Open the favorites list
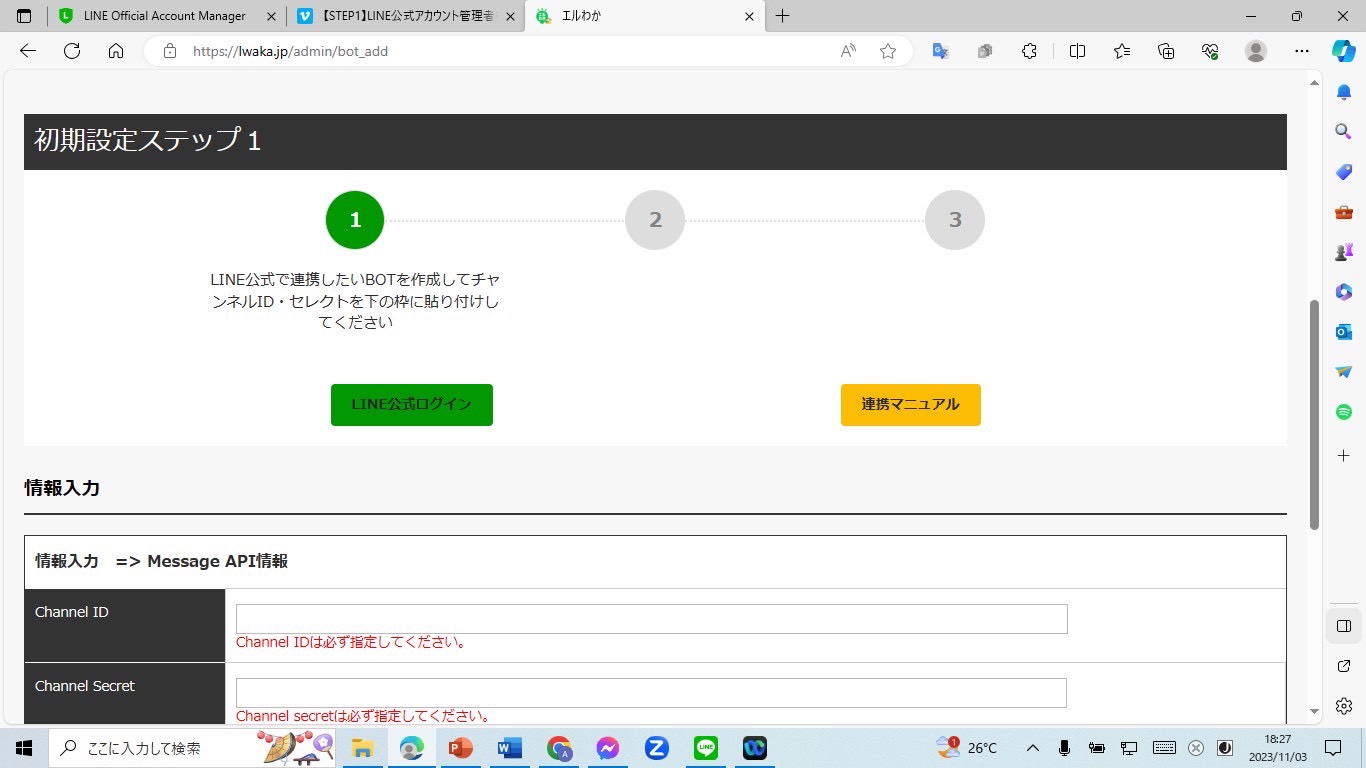The image size is (1366, 768). (1122, 51)
